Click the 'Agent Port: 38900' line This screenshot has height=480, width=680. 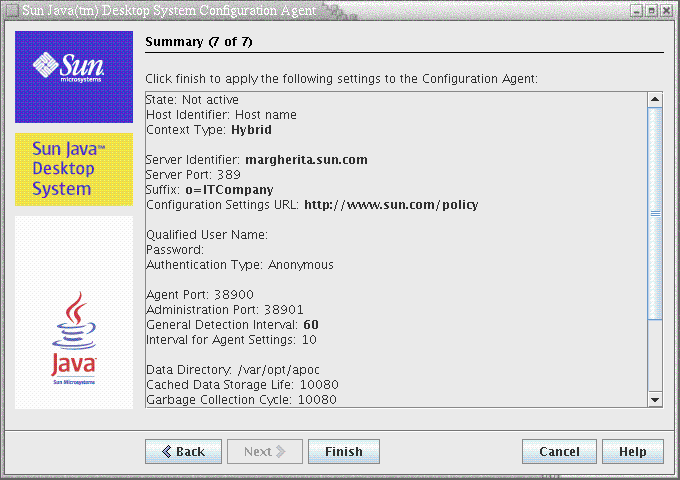pos(200,294)
